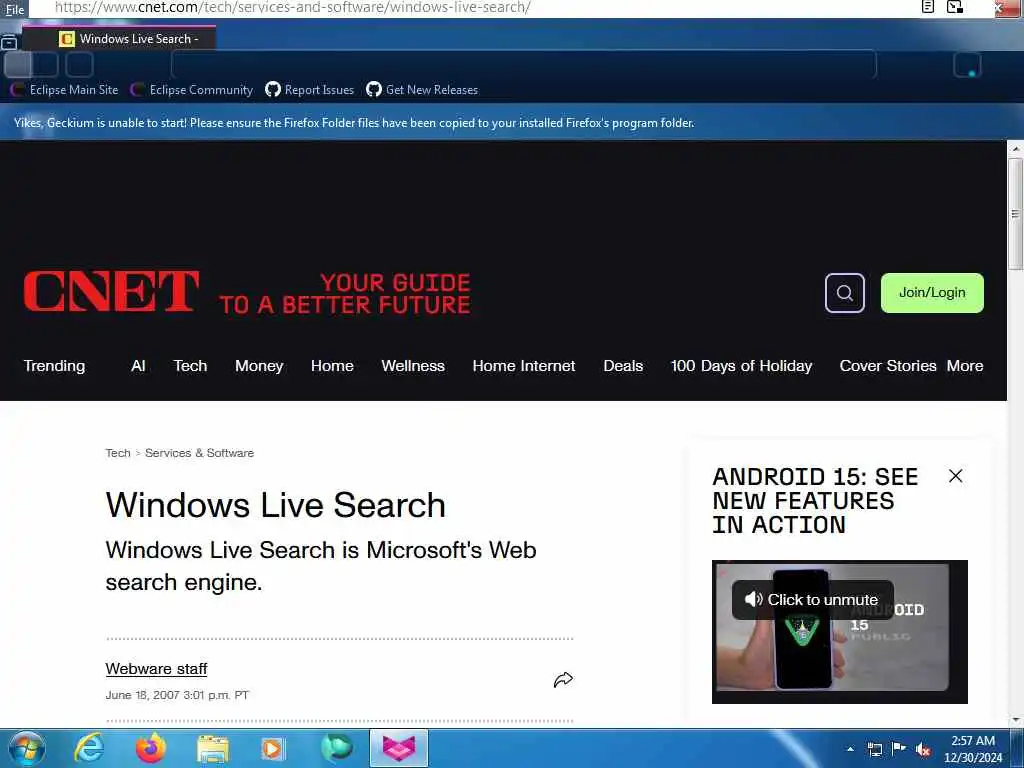Click the June 18, 2007 publish date
Viewport: 1024px width, 768px height.
(x=177, y=695)
